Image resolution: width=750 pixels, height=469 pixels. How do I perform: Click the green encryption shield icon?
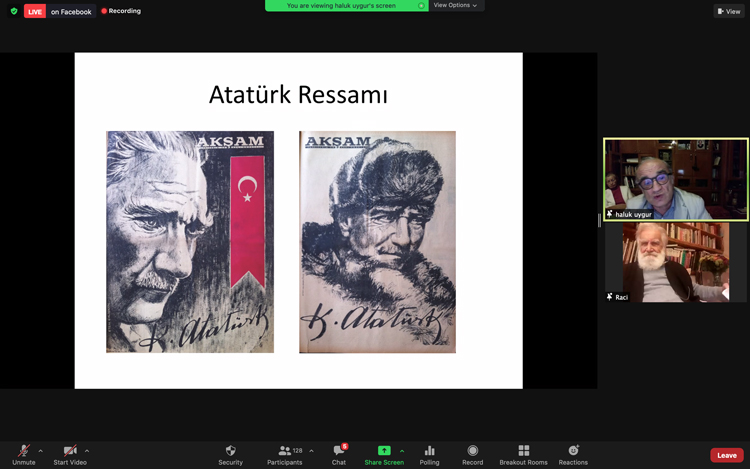pyautogui.click(x=14, y=11)
